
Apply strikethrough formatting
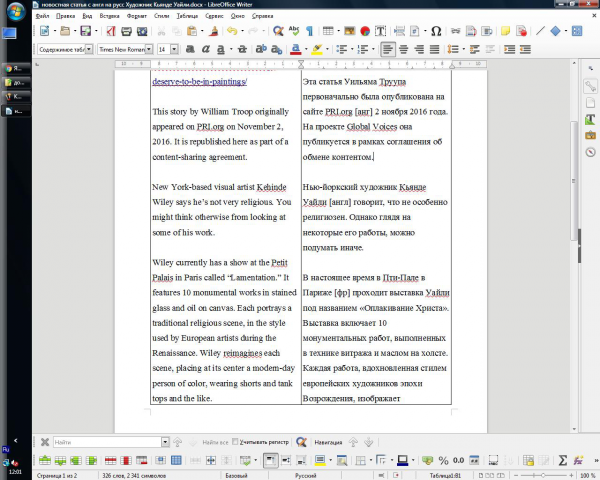click(242, 49)
